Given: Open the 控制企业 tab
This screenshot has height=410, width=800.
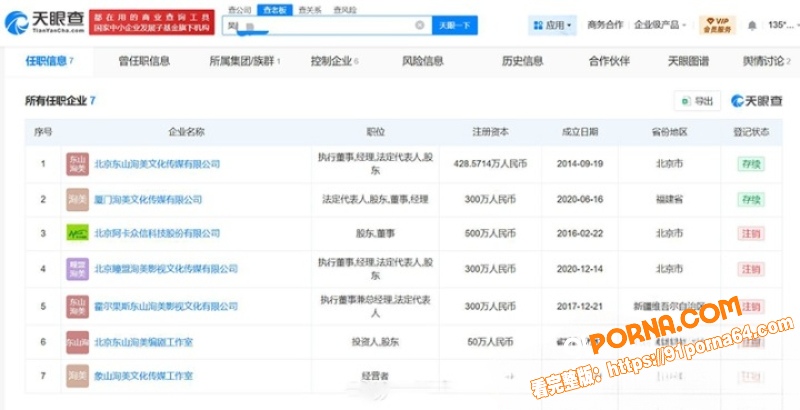Looking at the screenshot, I should click(x=335, y=61).
